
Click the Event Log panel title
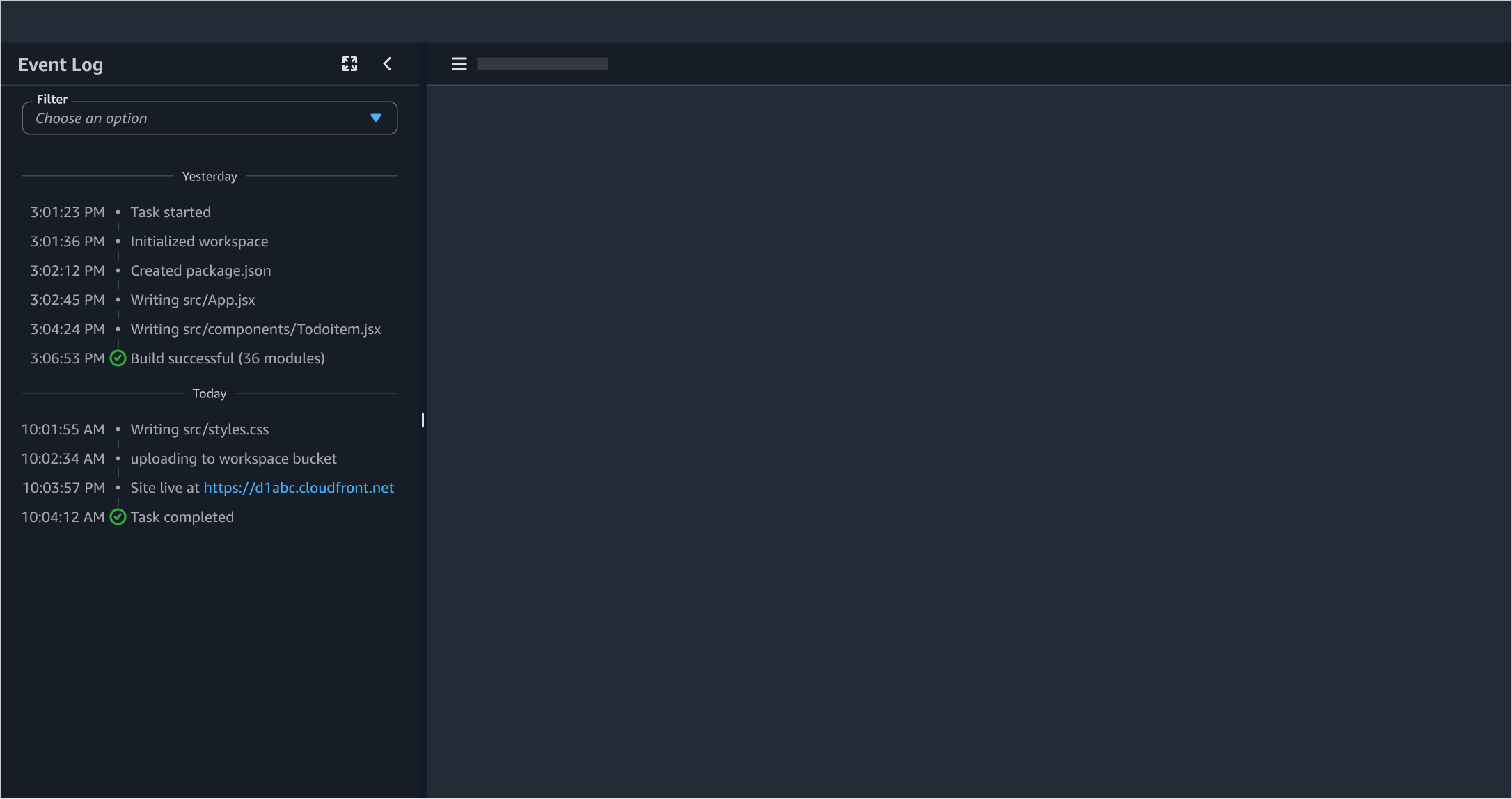click(x=61, y=65)
